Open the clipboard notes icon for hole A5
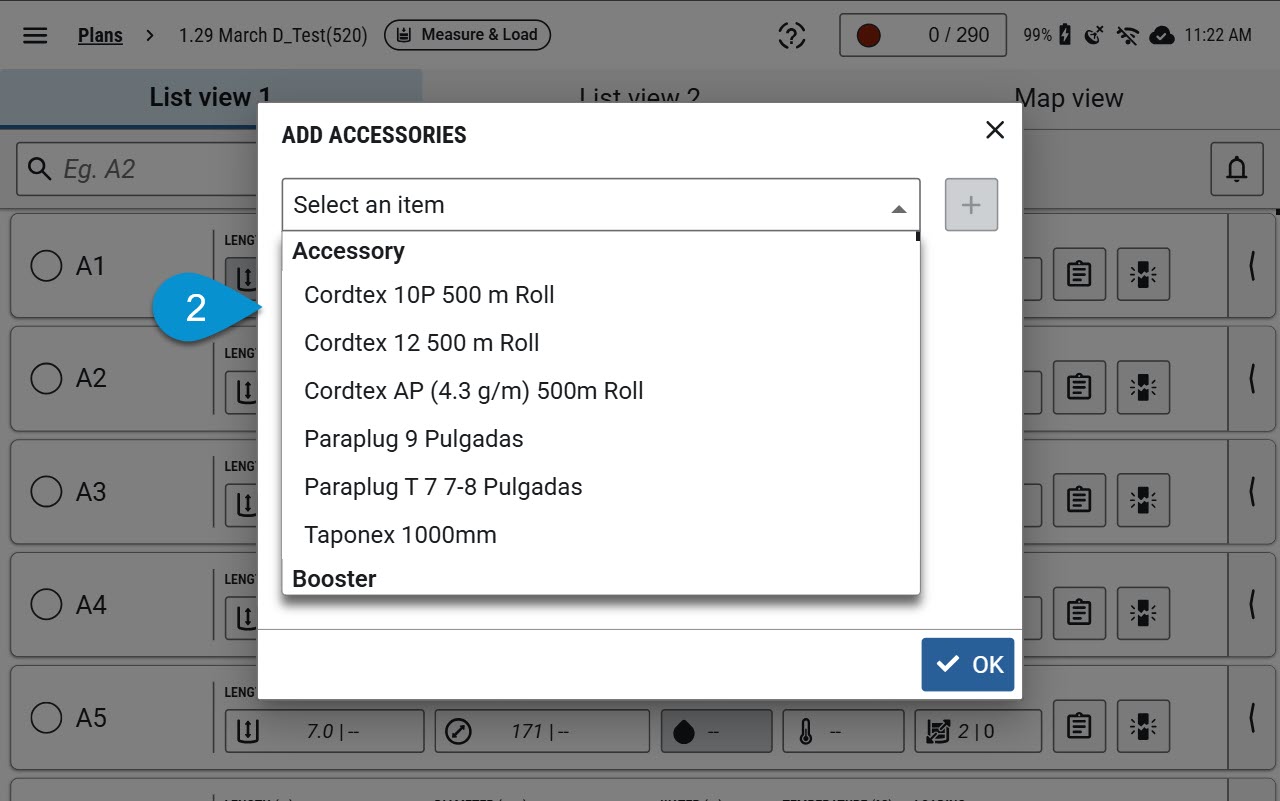 point(1079,725)
